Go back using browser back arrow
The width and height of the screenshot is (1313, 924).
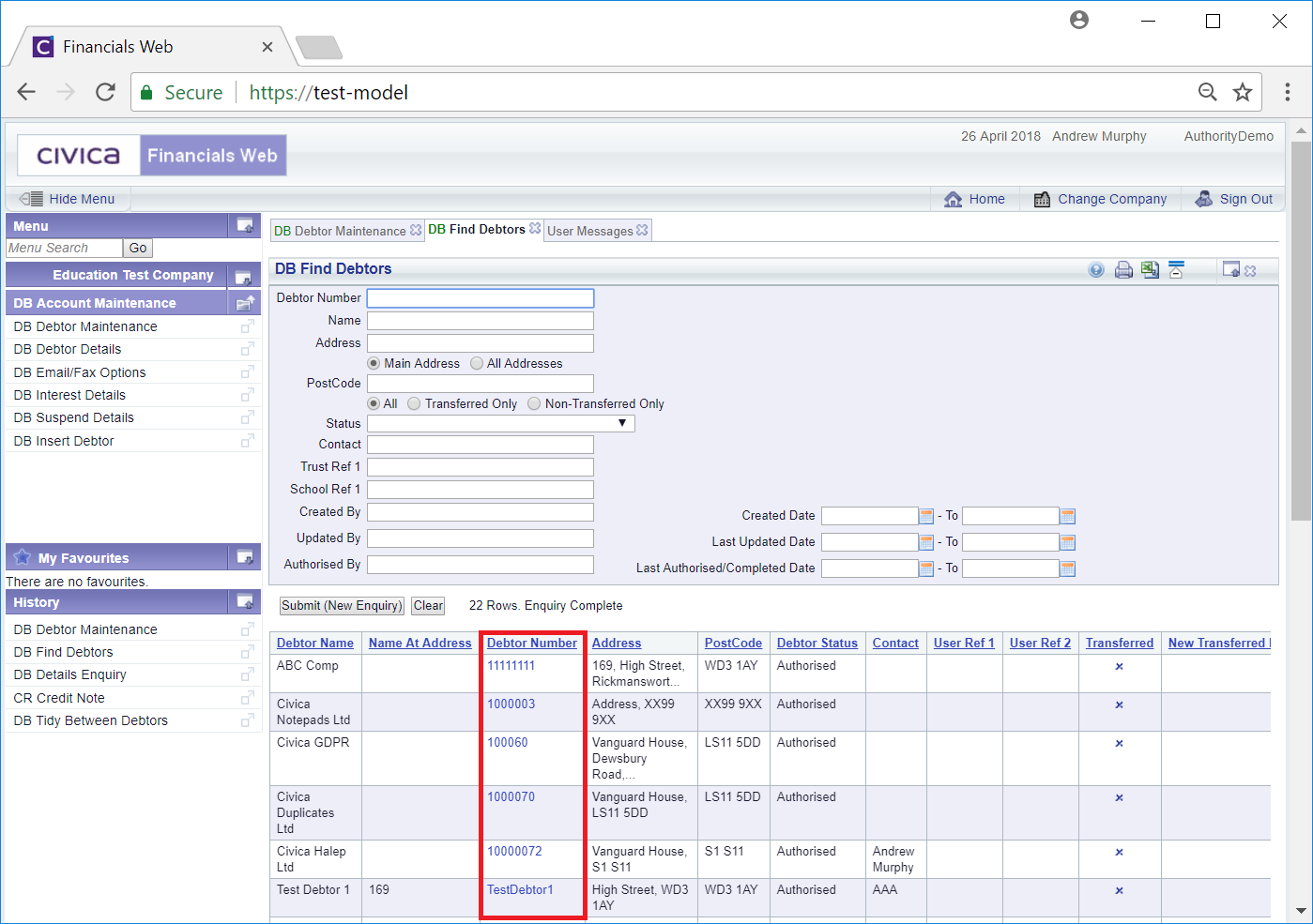[26, 92]
